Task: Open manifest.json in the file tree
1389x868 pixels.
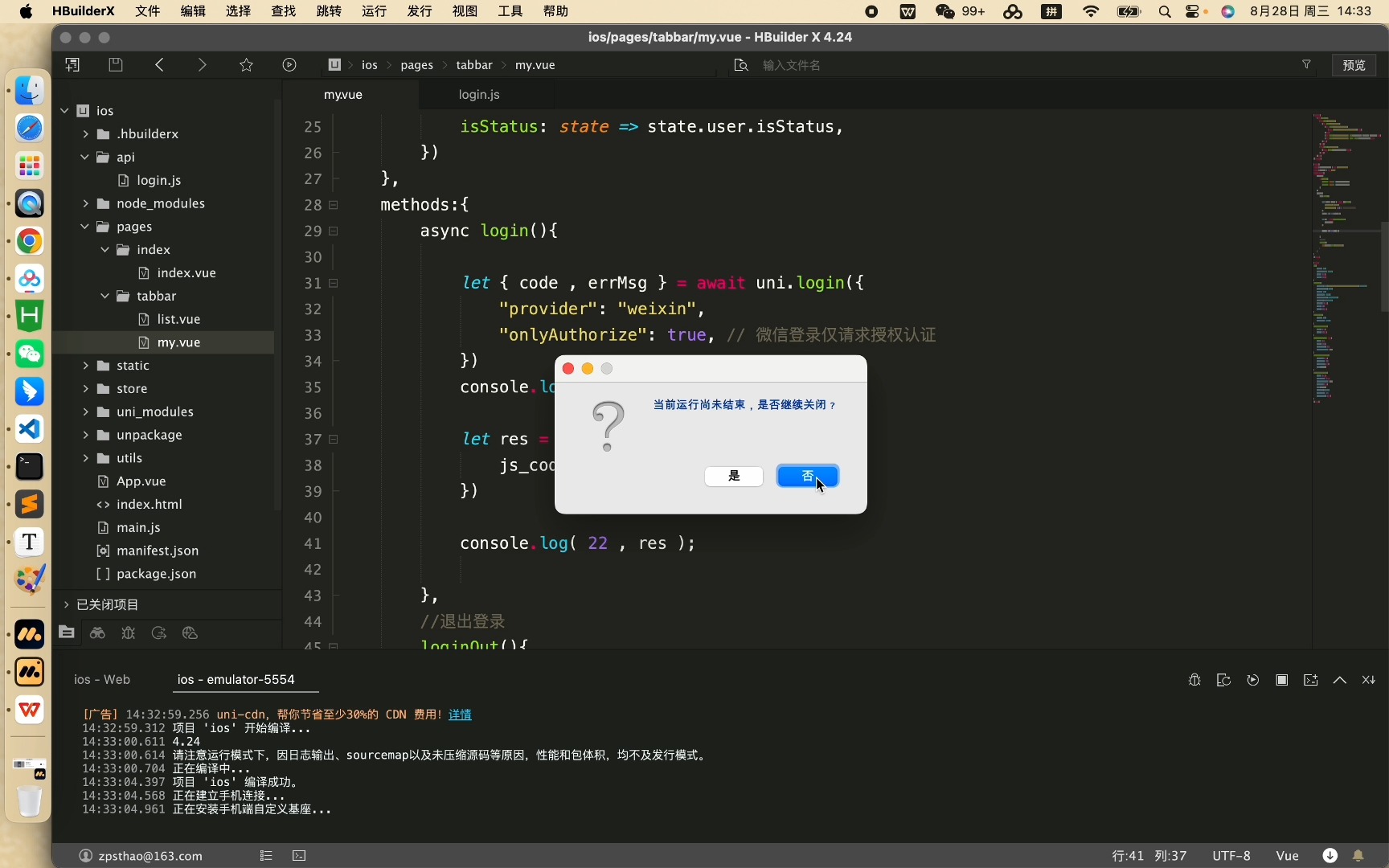Action: pos(158,551)
